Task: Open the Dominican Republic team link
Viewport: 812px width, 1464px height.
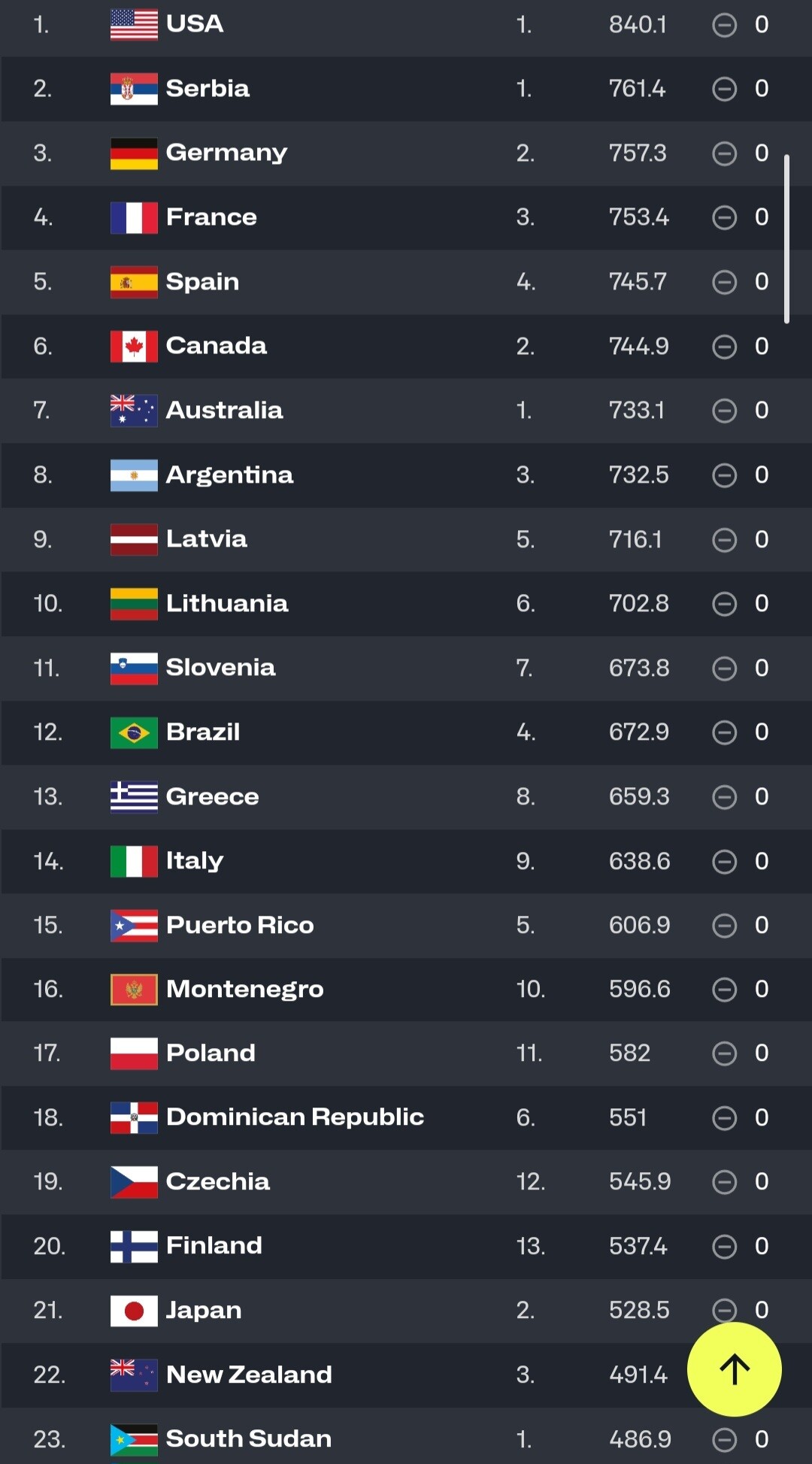Action: coord(295,1117)
